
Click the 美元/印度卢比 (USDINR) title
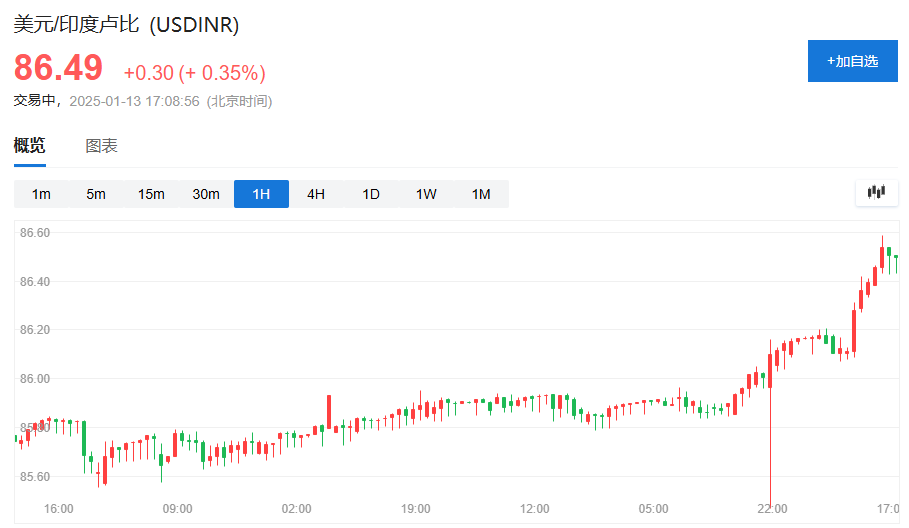click(126, 25)
